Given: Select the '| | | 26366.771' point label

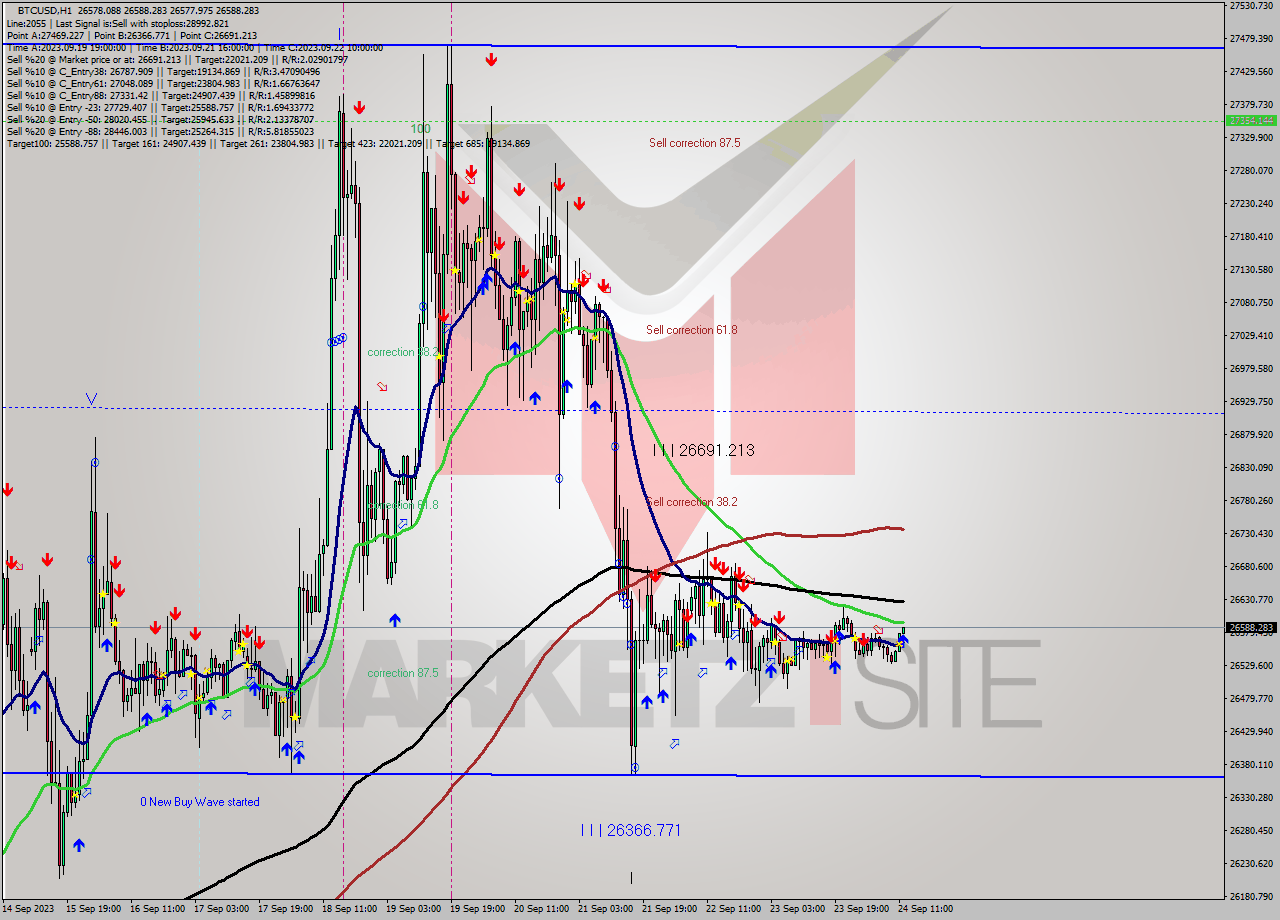Looking at the screenshot, I should [631, 830].
